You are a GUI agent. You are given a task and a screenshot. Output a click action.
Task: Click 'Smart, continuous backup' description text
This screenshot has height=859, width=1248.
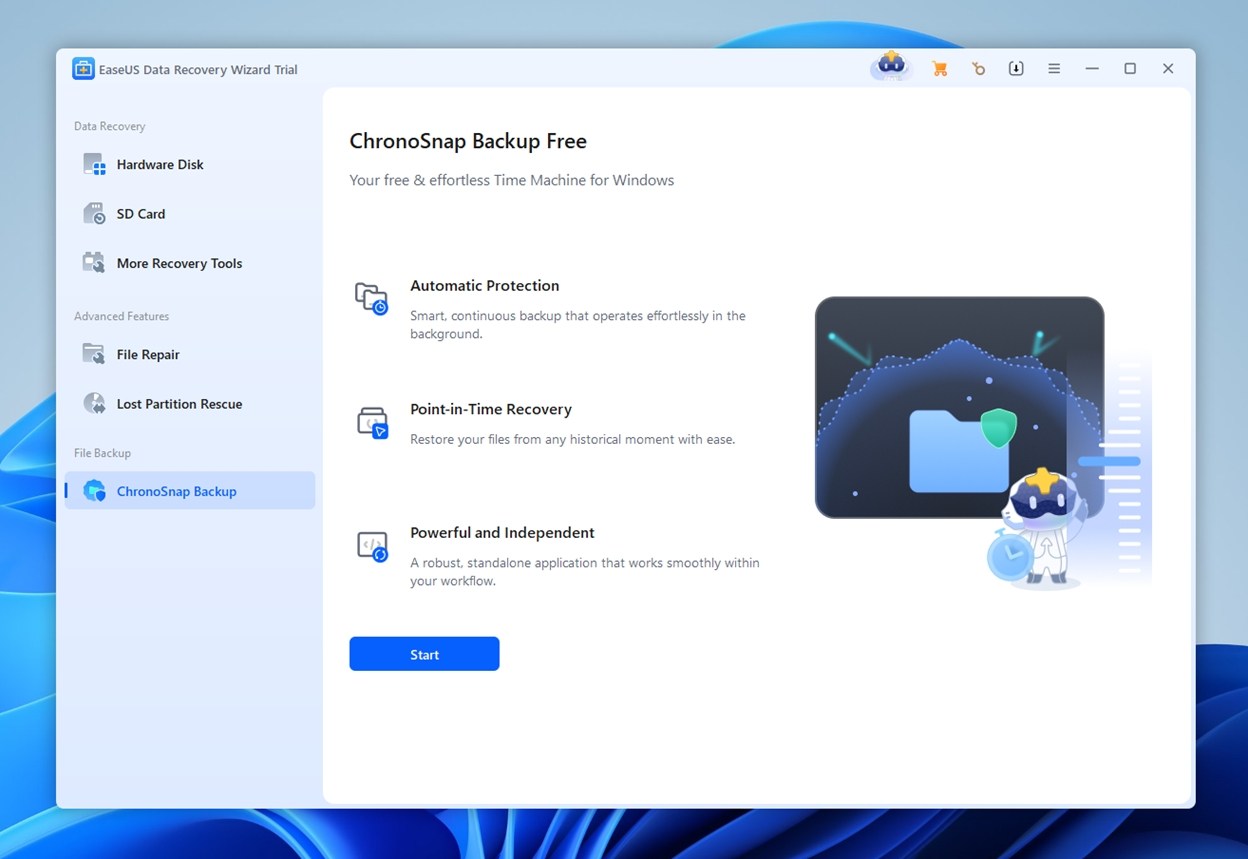[x=578, y=325]
